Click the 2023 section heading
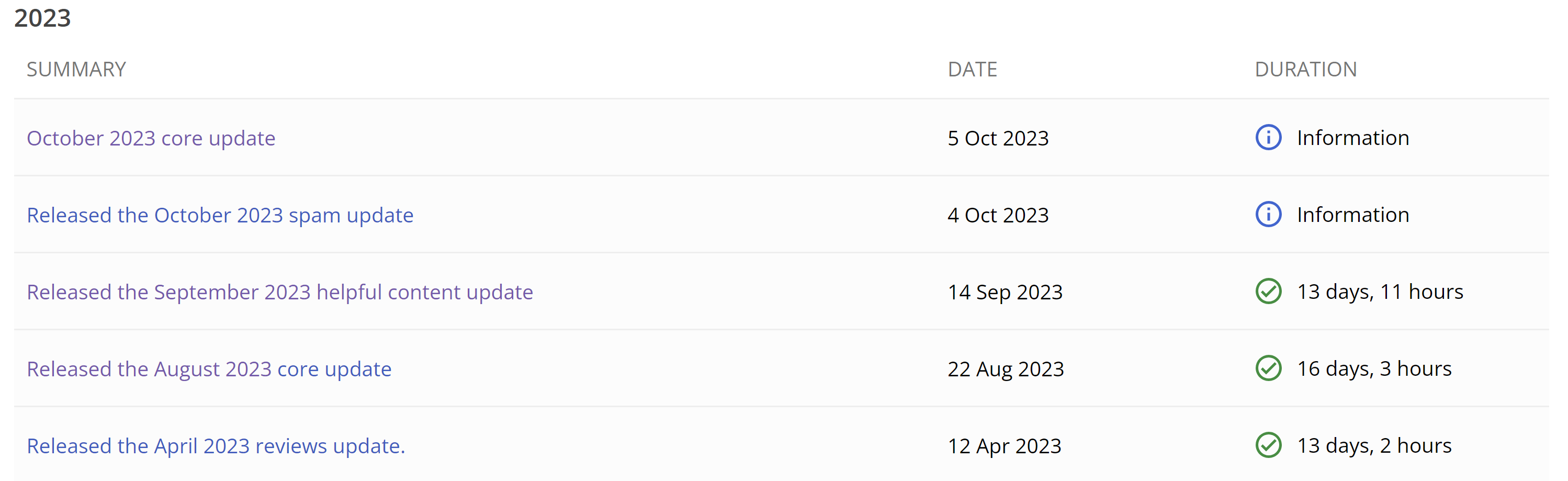This screenshot has width=1568, height=481. click(43, 18)
